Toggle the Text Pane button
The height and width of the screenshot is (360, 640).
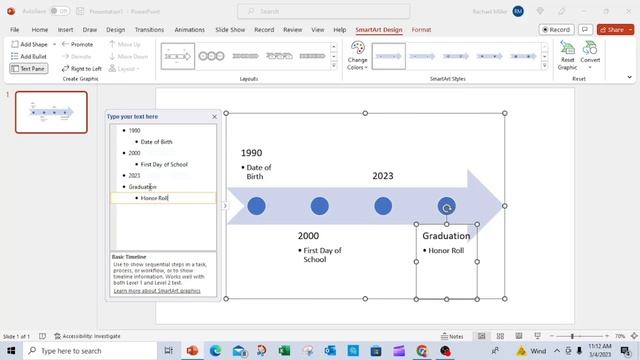pos(29,69)
